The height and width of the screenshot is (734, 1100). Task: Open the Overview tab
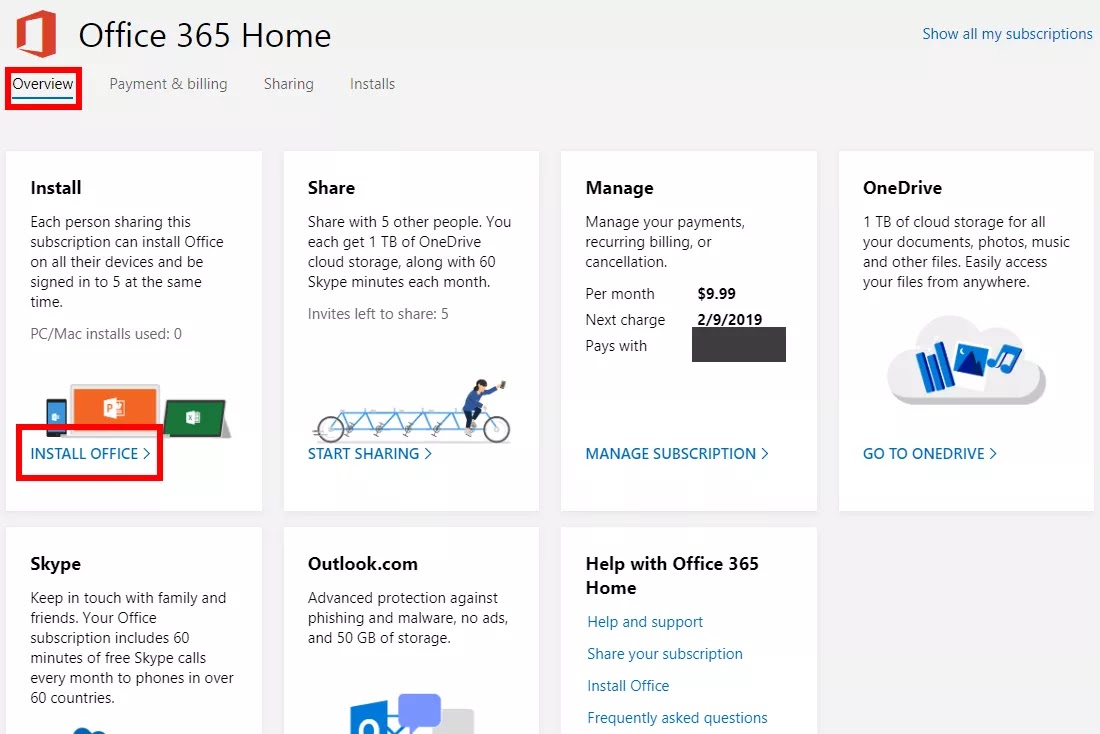pos(43,84)
